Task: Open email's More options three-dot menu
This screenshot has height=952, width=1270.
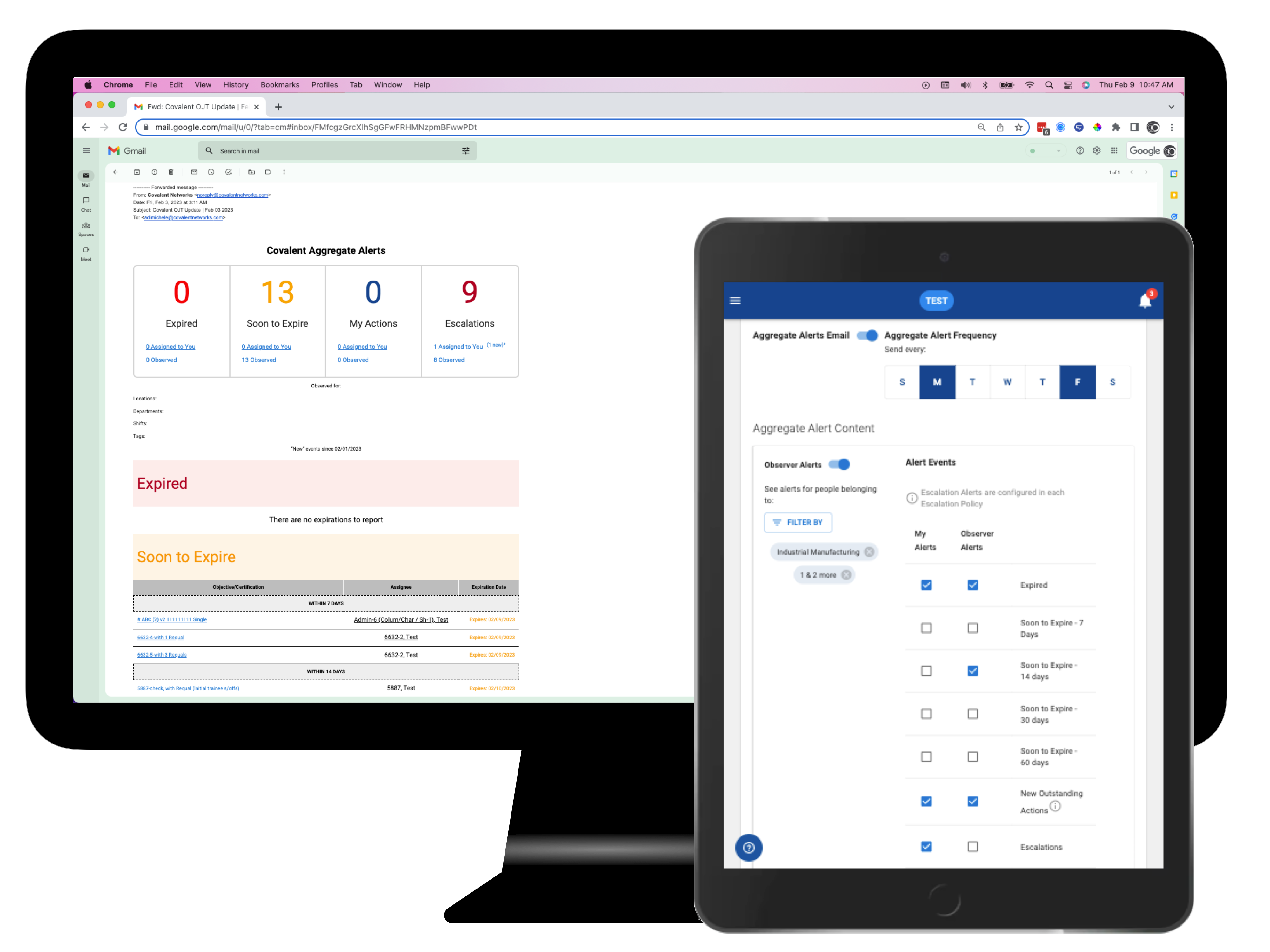Action: (284, 172)
